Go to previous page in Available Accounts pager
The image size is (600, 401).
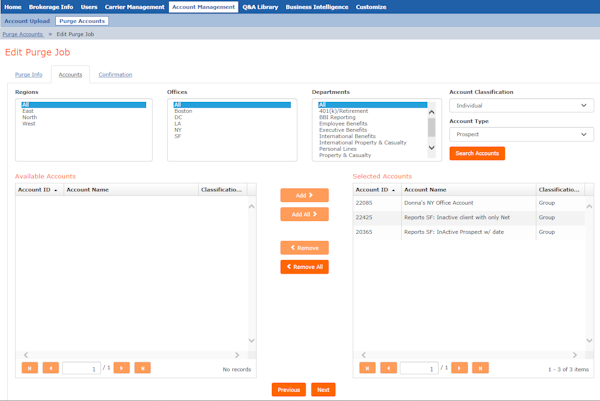(51, 368)
